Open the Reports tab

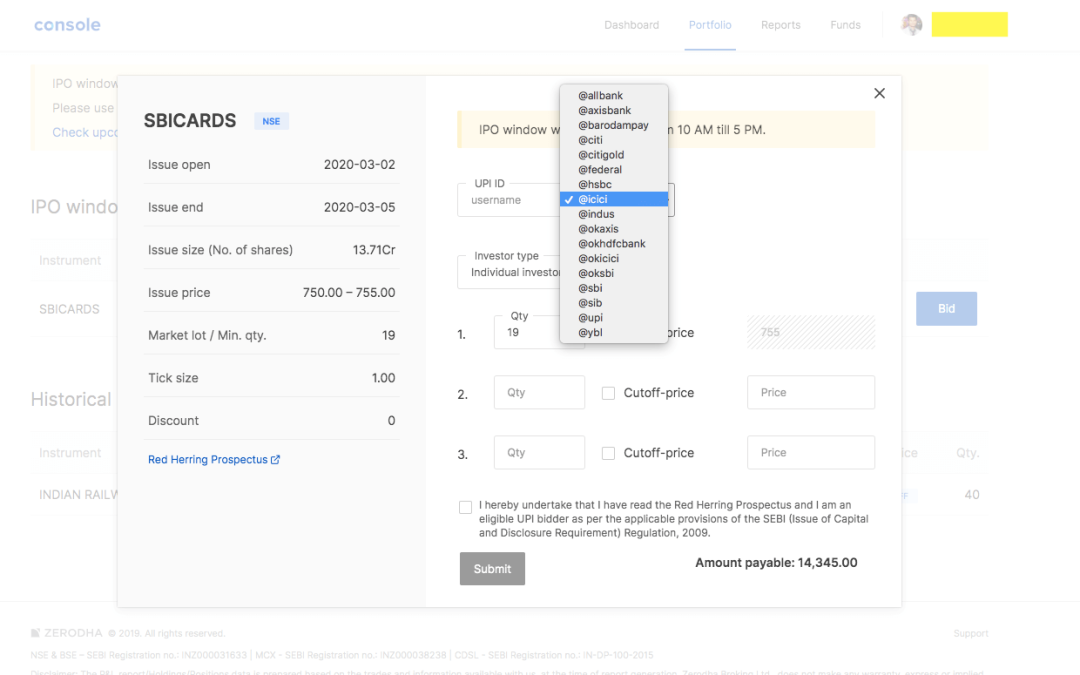[780, 25]
